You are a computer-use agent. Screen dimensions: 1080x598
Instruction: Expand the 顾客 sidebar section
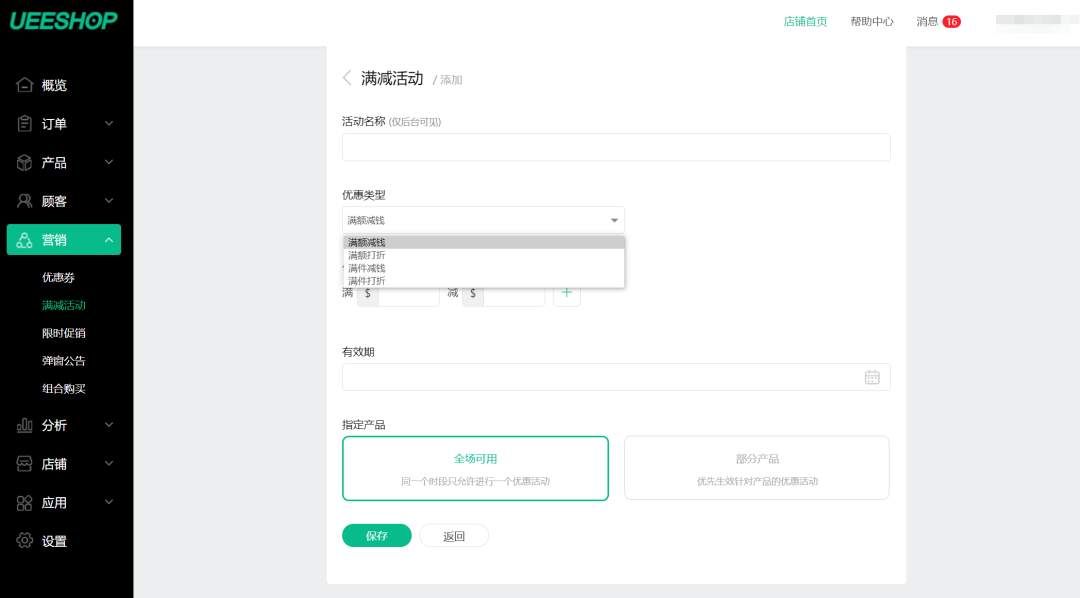[x=25, y=200]
